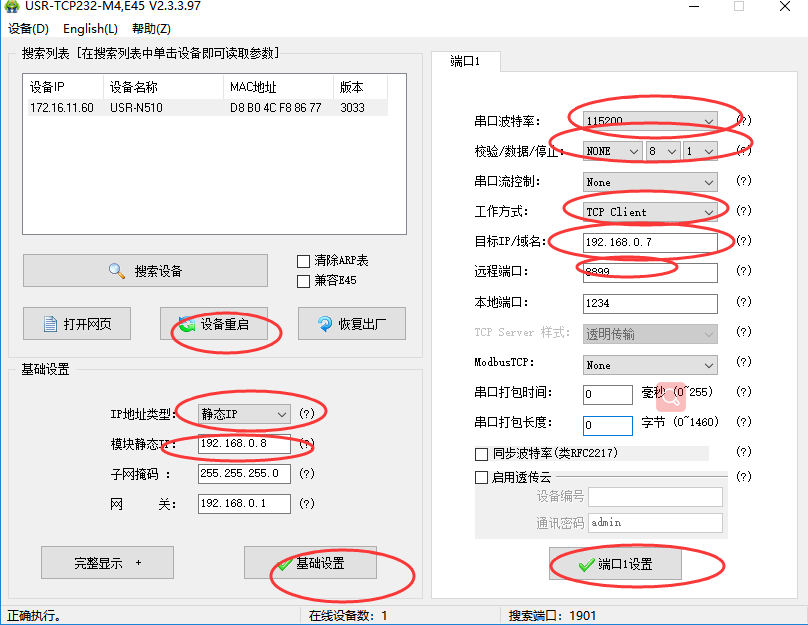
Task: Click the open webpage document icon
Action: click(x=49, y=324)
